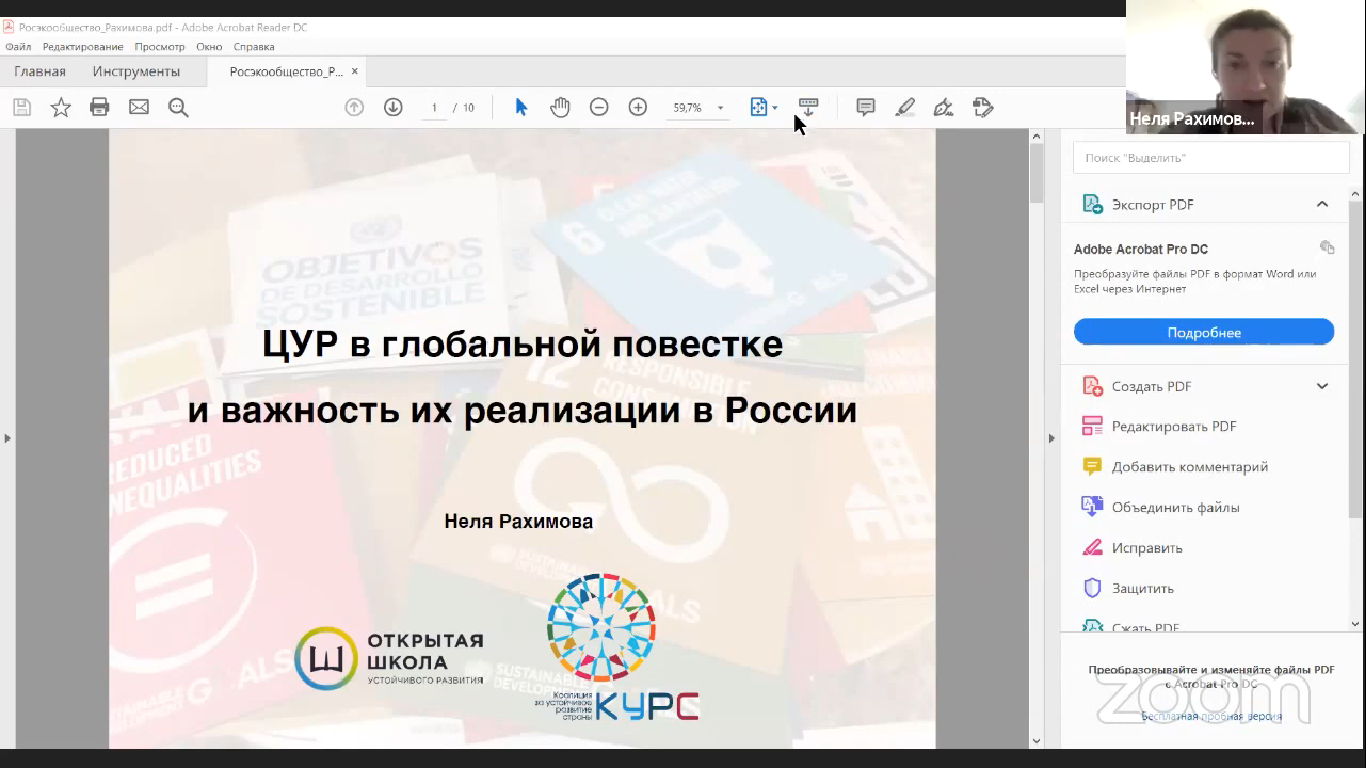Send the file by email icon
This screenshot has height=768, width=1366.
139,107
